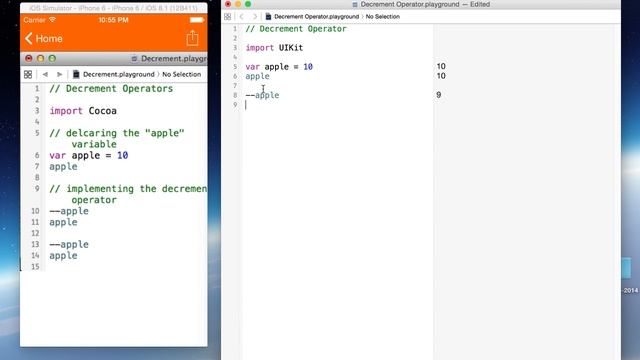The width and height of the screenshot is (640, 360).
Task: Click 'import Cocoa' in the simulator code
Action: pyautogui.click(x=83, y=111)
